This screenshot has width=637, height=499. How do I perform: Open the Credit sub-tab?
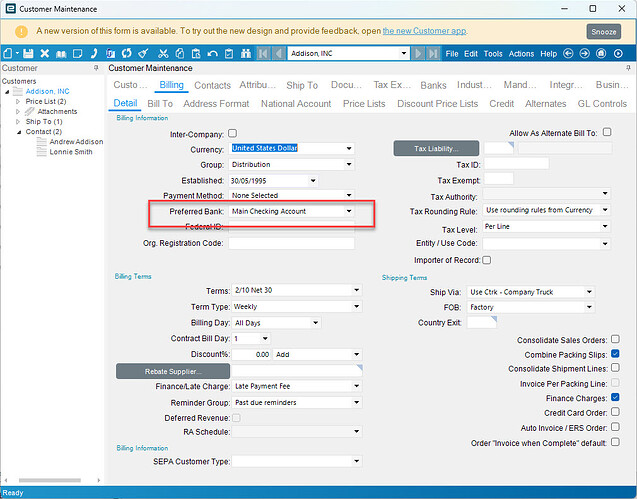coord(502,104)
